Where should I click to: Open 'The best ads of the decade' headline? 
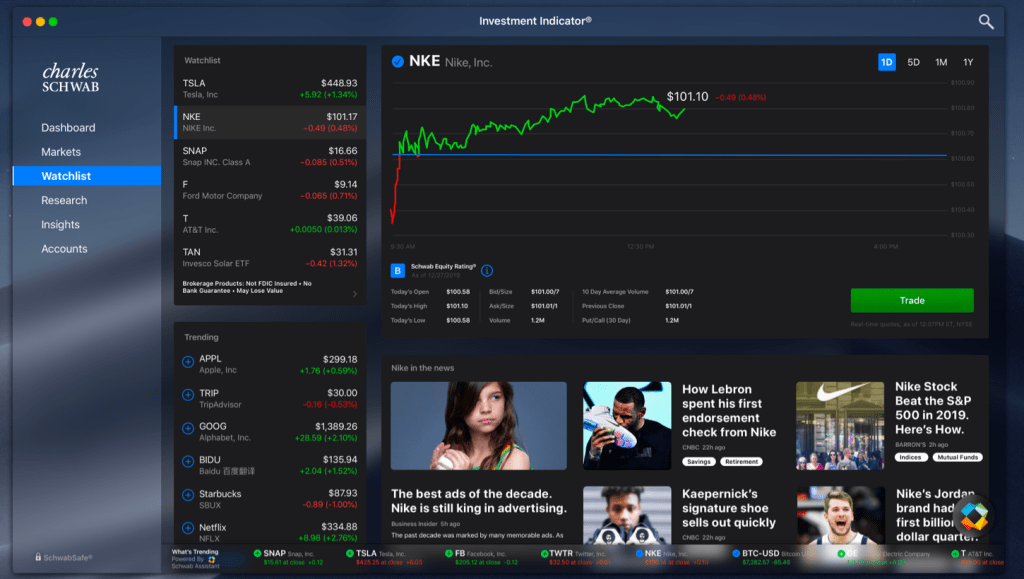point(479,501)
